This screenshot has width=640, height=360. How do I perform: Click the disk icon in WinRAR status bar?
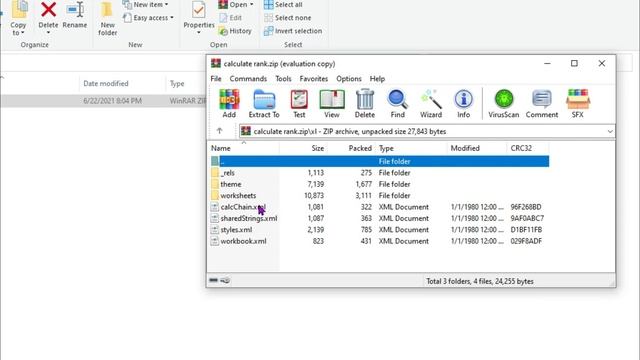coord(213,280)
